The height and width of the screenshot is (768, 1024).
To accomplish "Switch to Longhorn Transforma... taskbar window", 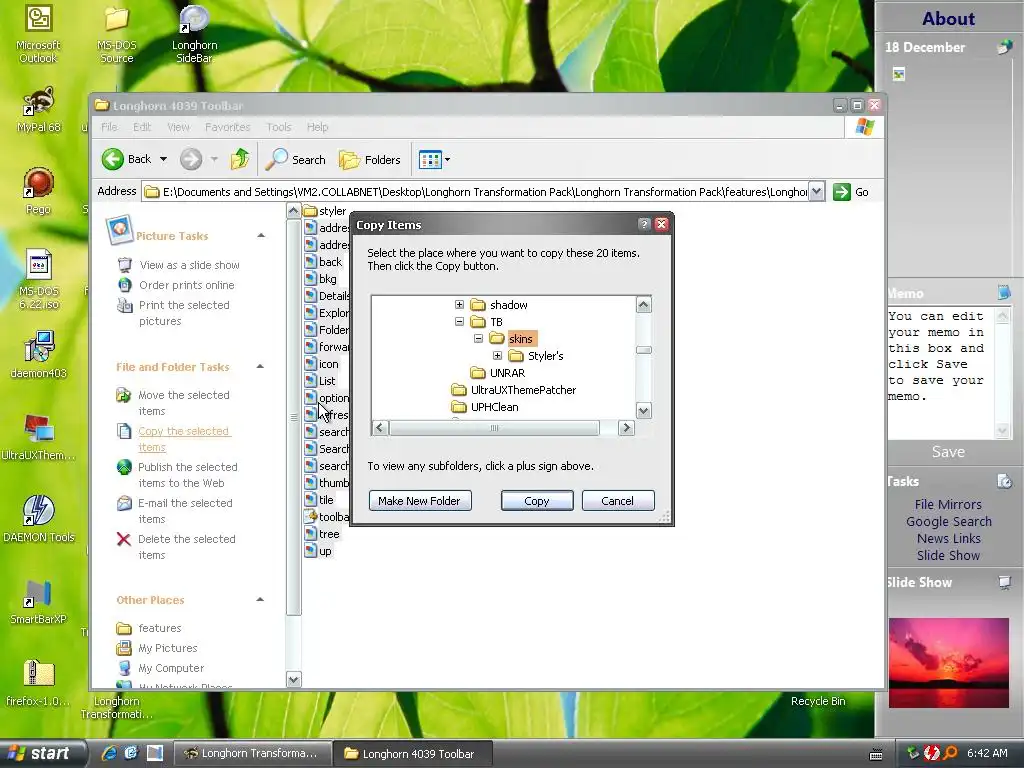I will [253, 753].
